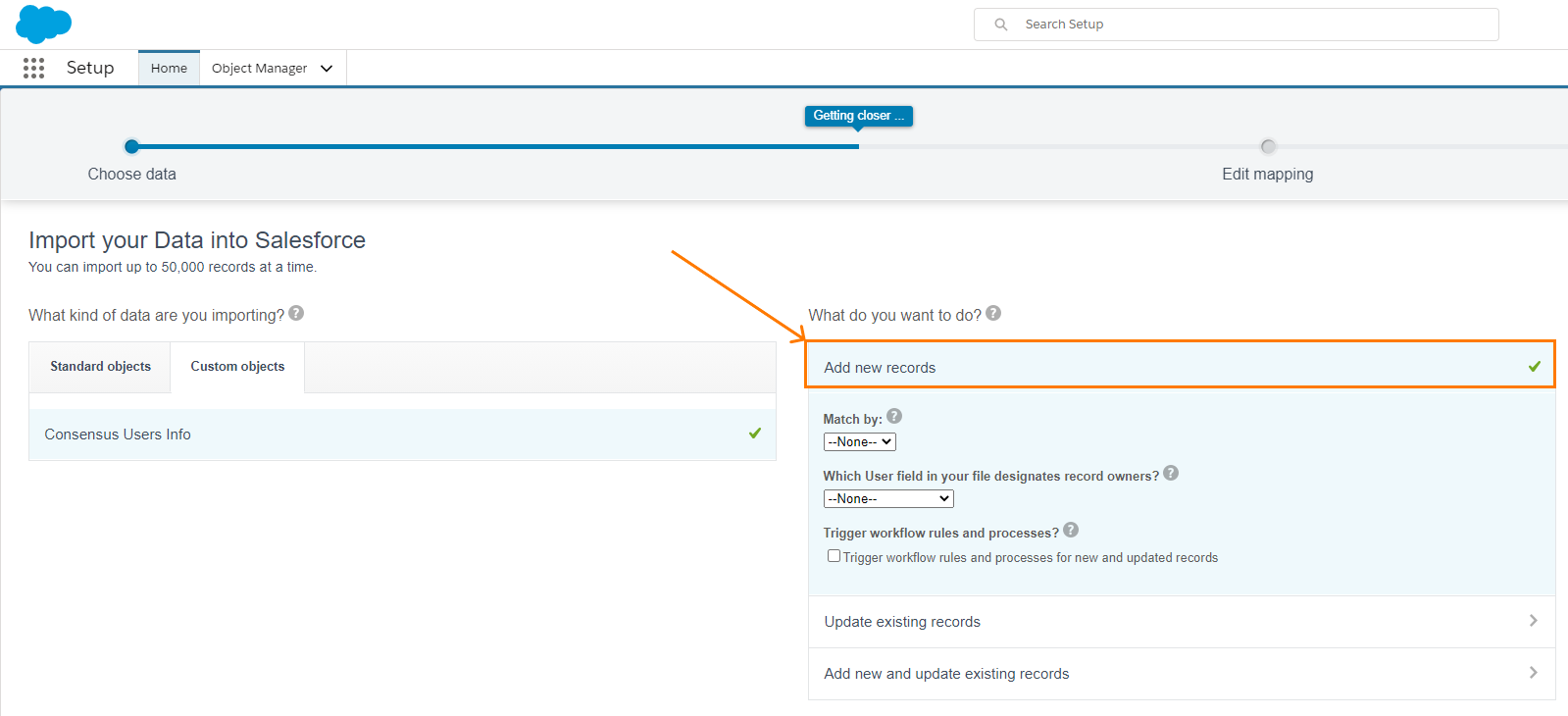Open the record owner User field dropdown
The height and width of the screenshot is (716, 1568).
point(888,499)
